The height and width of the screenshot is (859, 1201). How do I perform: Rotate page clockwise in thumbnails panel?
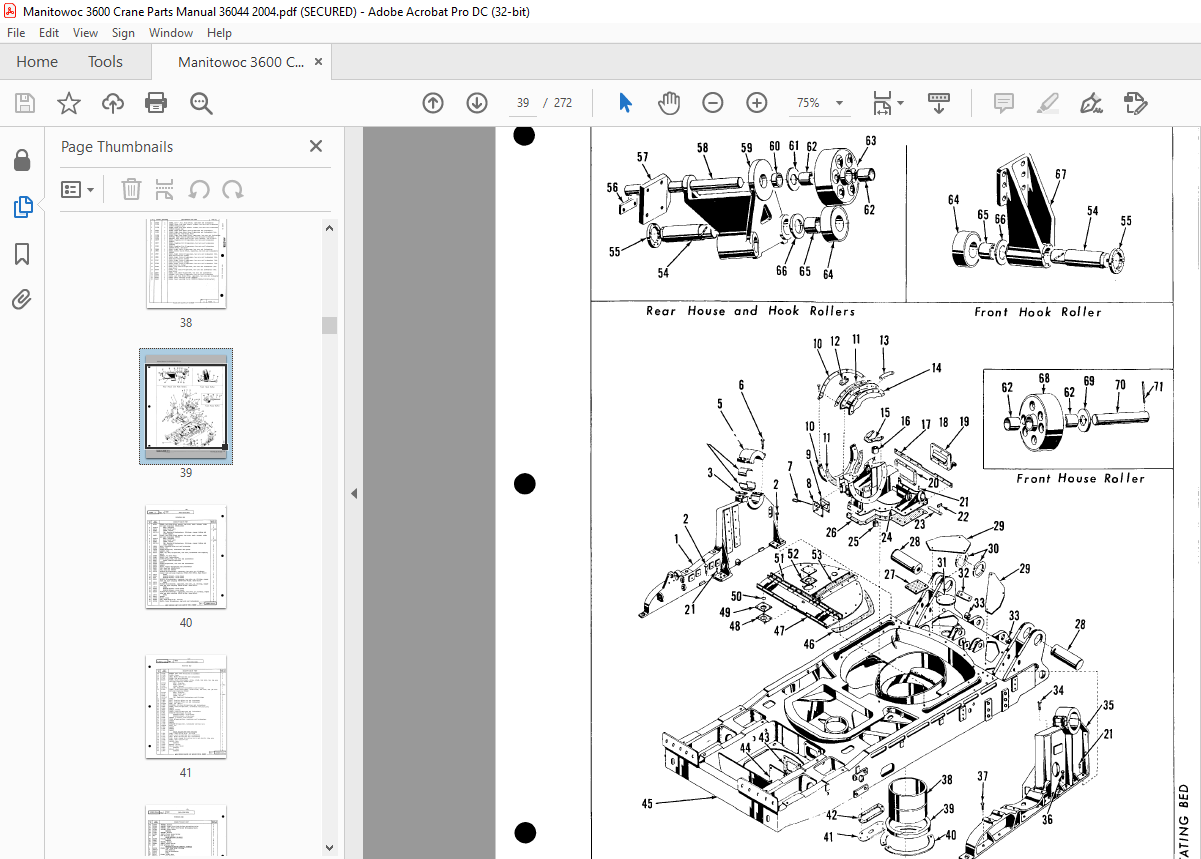point(233,189)
